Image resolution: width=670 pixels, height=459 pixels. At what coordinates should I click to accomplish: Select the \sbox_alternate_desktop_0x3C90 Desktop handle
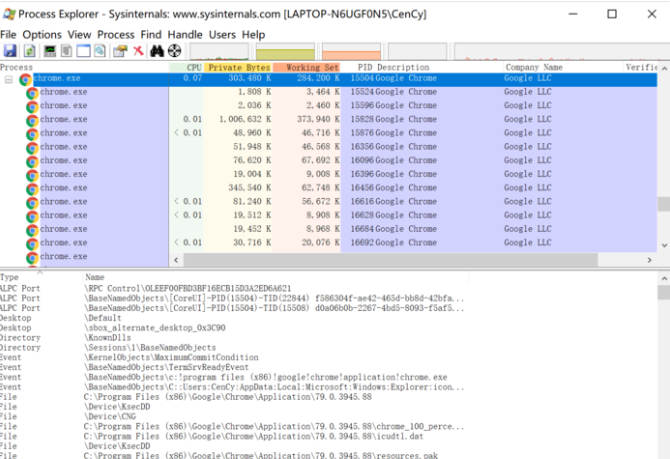pyautogui.click(x=233, y=328)
